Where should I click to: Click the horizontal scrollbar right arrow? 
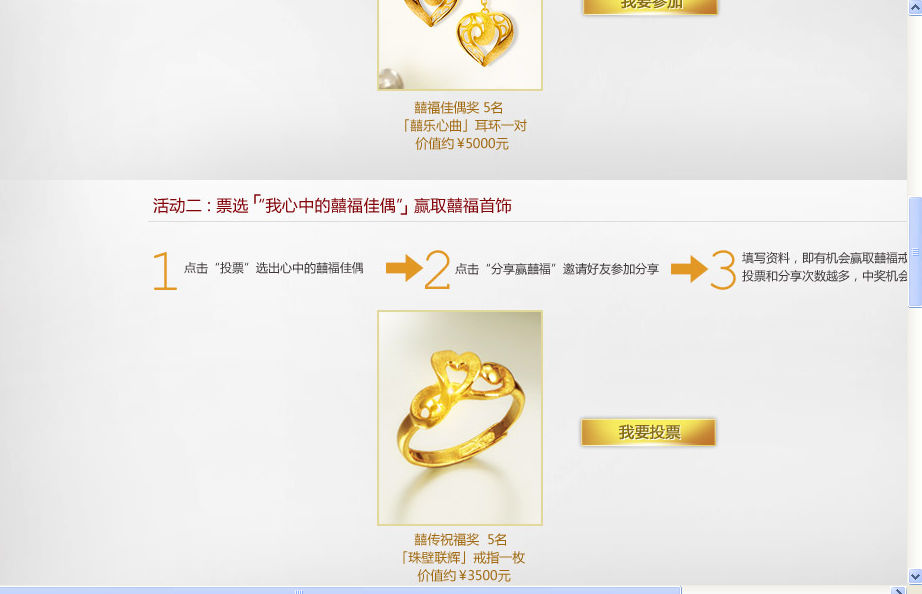click(897, 590)
